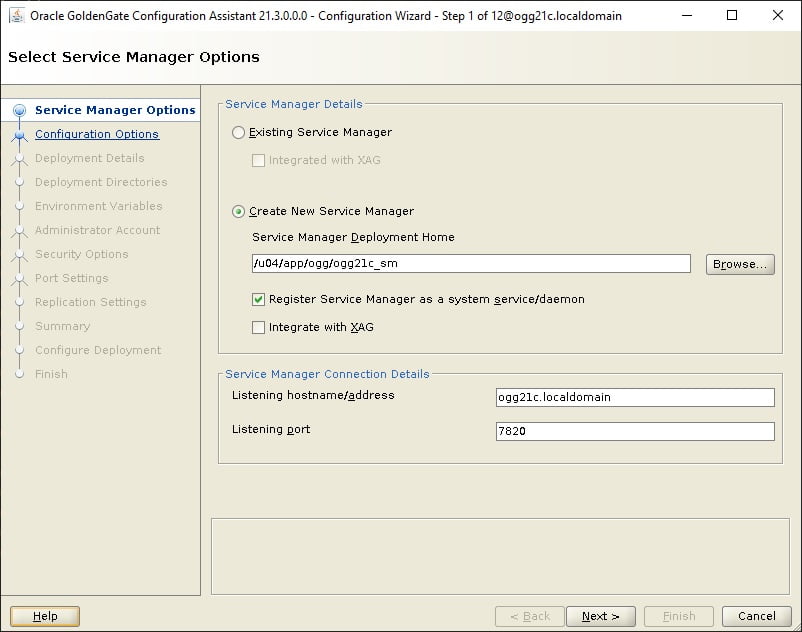This screenshot has height=632, width=802.
Task: Go to Next step of wizard
Action: tap(600, 616)
